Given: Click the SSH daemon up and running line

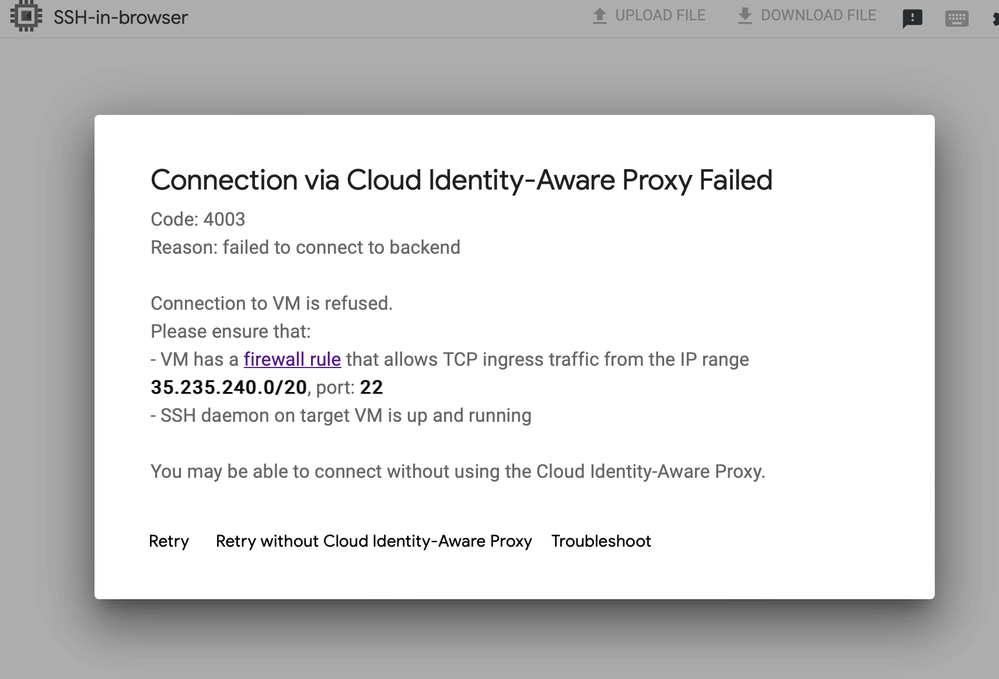Looking at the screenshot, I should [x=341, y=415].
